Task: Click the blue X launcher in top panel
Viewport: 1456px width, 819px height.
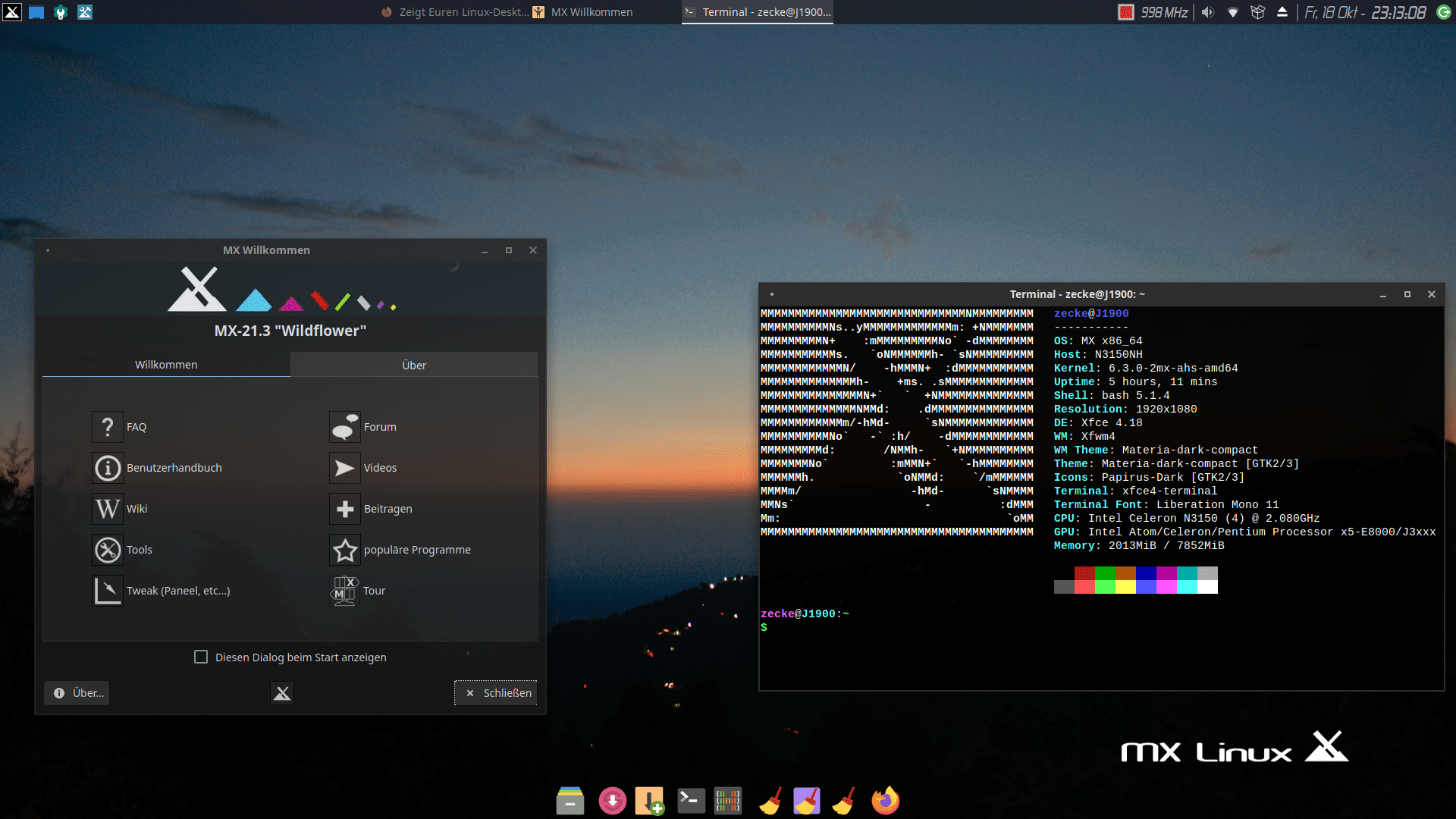Action: point(85,12)
